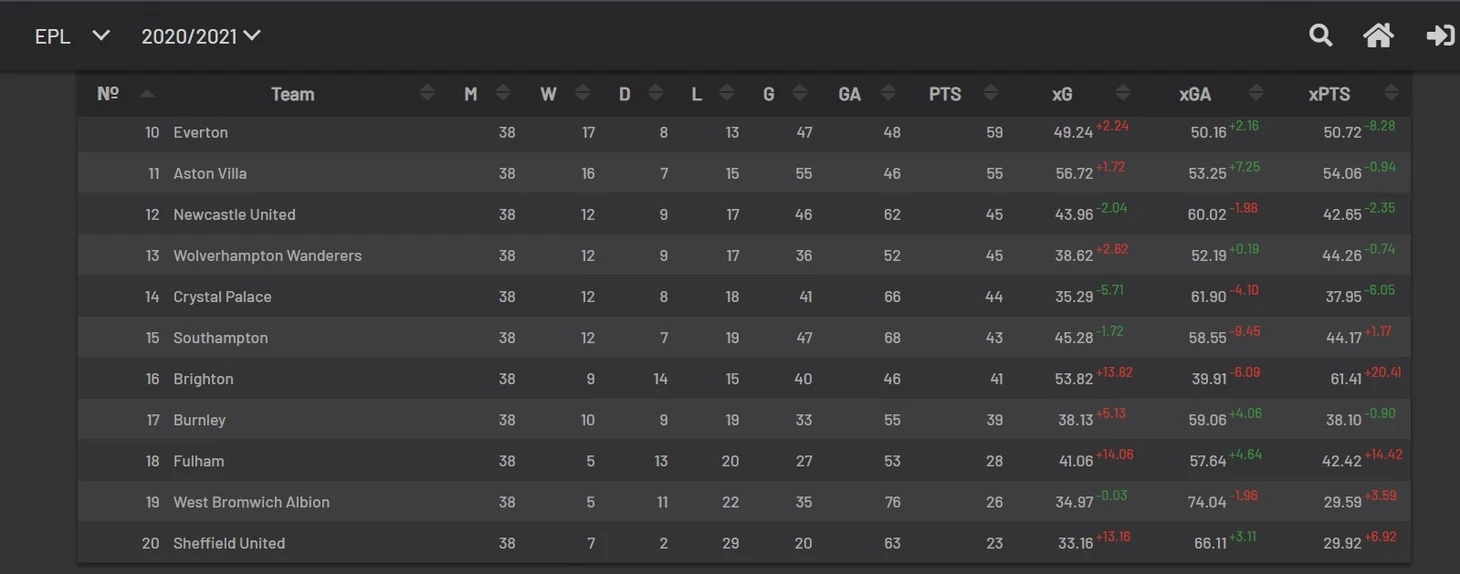This screenshot has width=1460, height=574.
Task: Click the GA column header
Action: (849, 93)
